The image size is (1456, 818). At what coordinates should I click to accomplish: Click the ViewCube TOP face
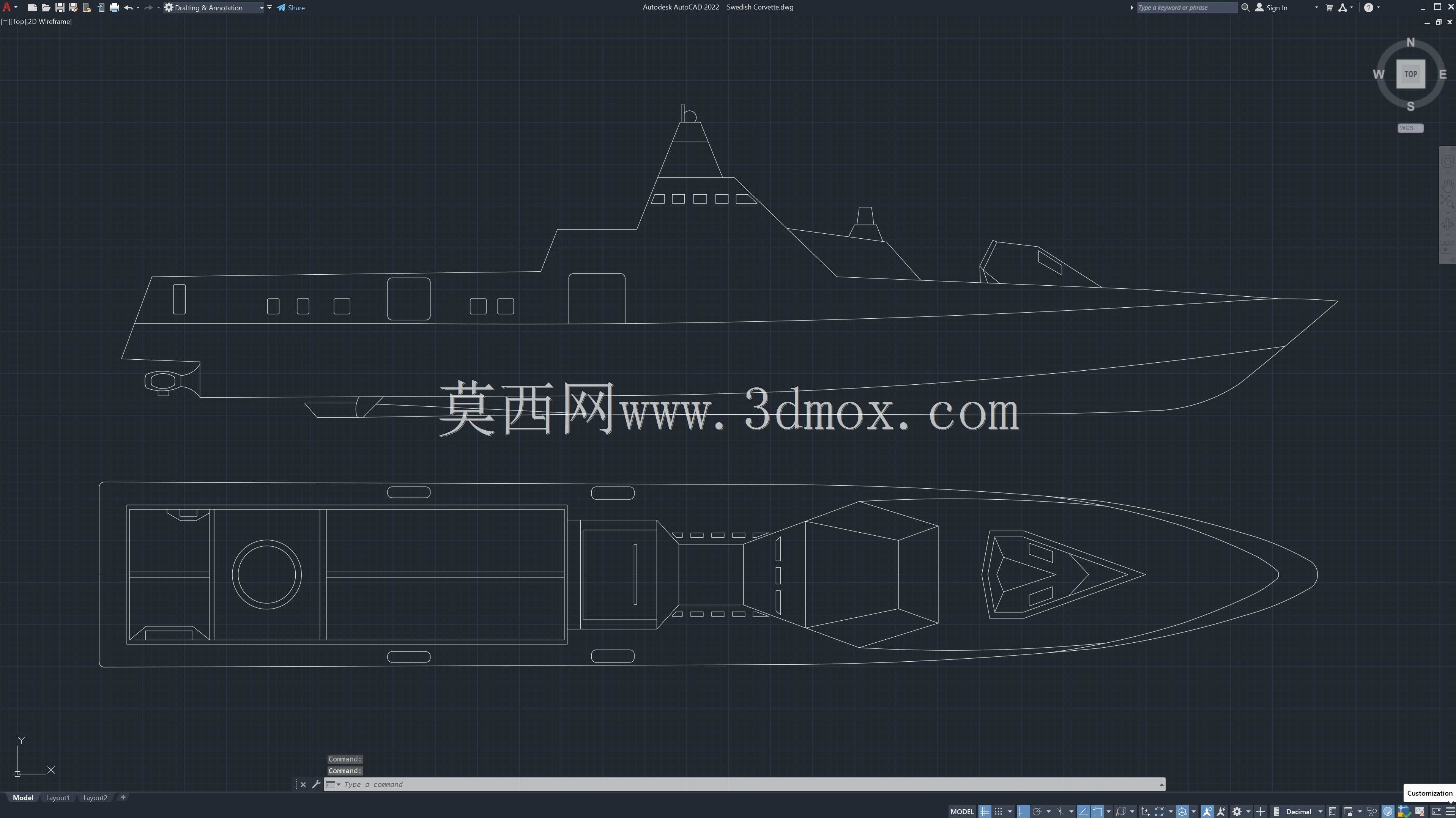tap(1410, 74)
